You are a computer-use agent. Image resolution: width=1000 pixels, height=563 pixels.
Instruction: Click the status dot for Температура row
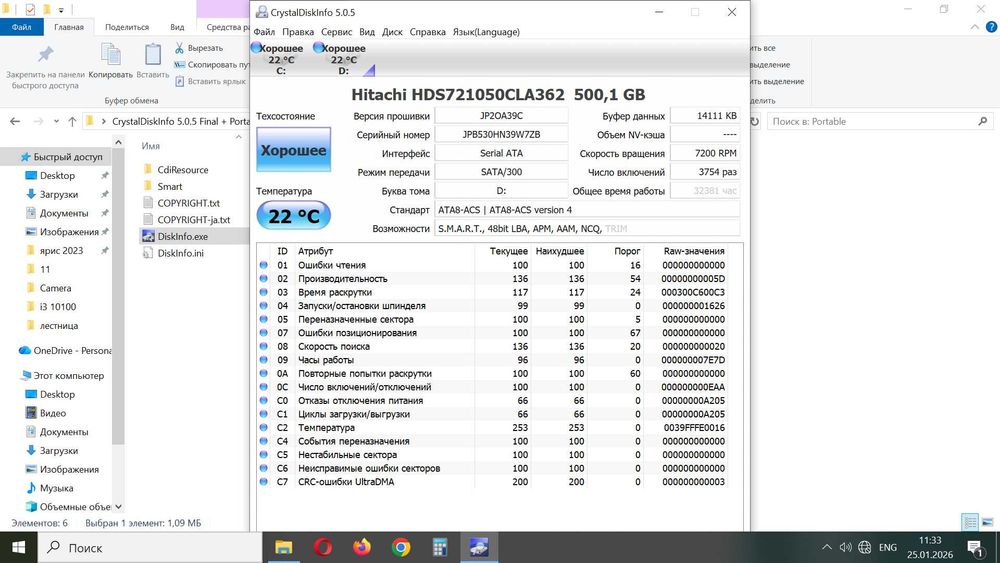(x=263, y=428)
